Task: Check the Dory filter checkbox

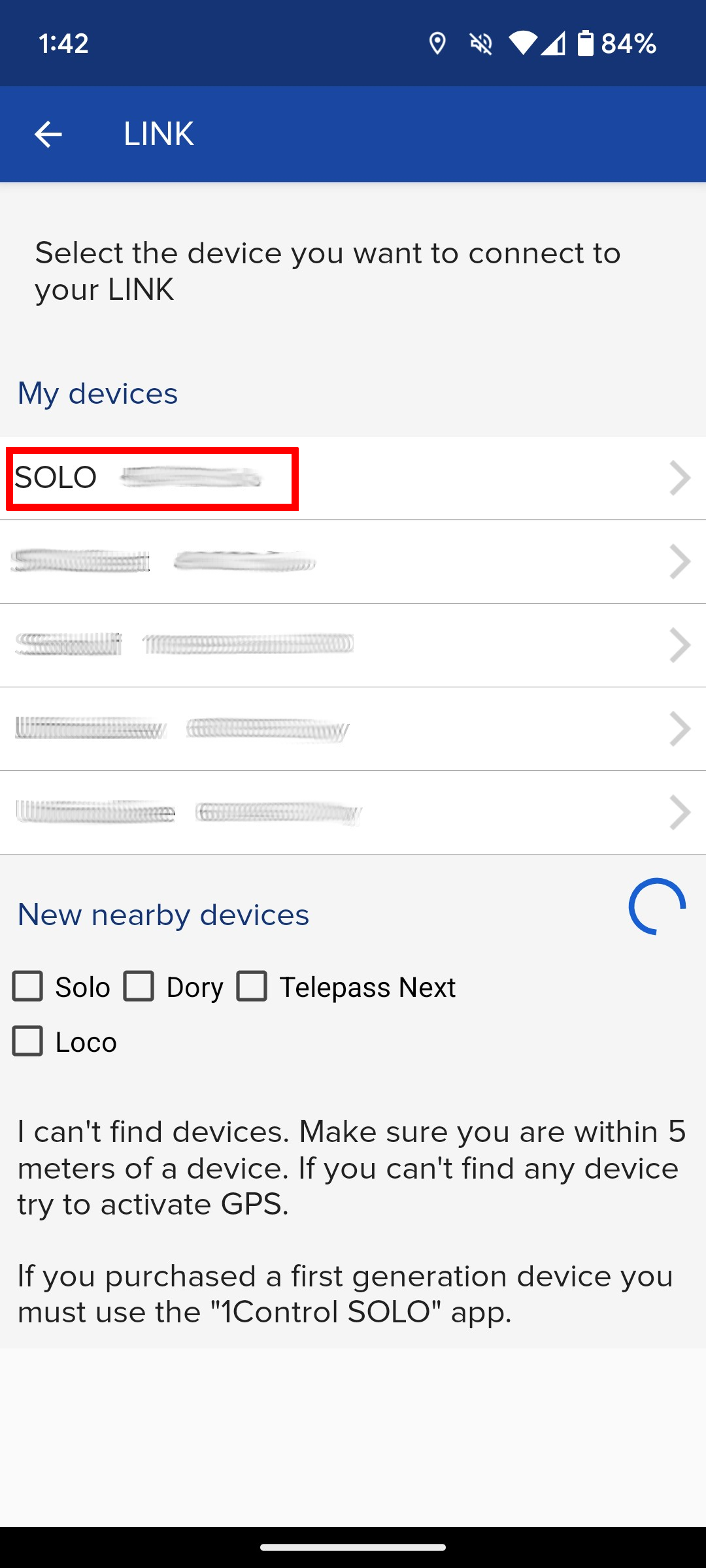Action: (x=139, y=987)
